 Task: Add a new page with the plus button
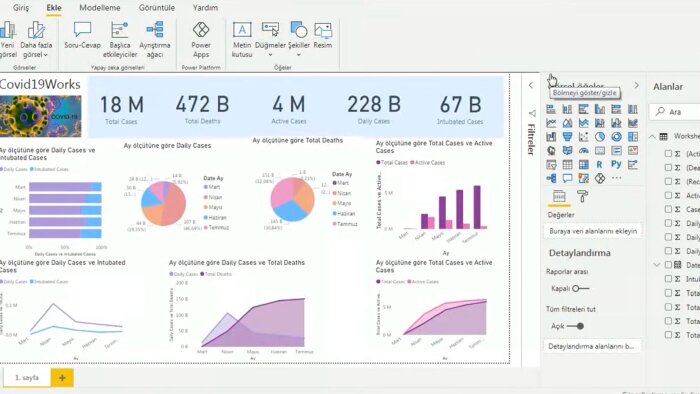click(62, 378)
